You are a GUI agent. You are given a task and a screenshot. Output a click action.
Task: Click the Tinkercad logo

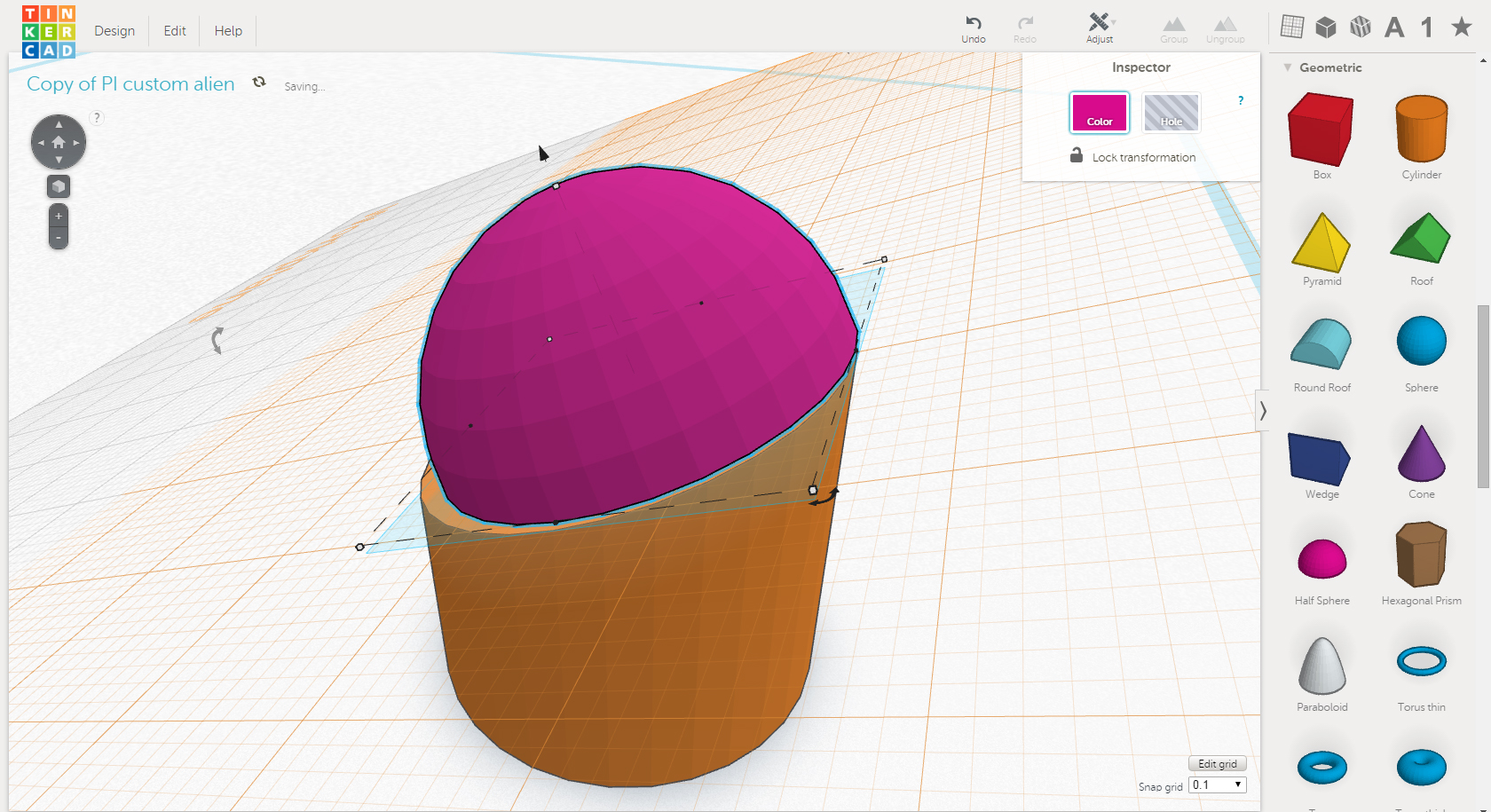tap(49, 31)
